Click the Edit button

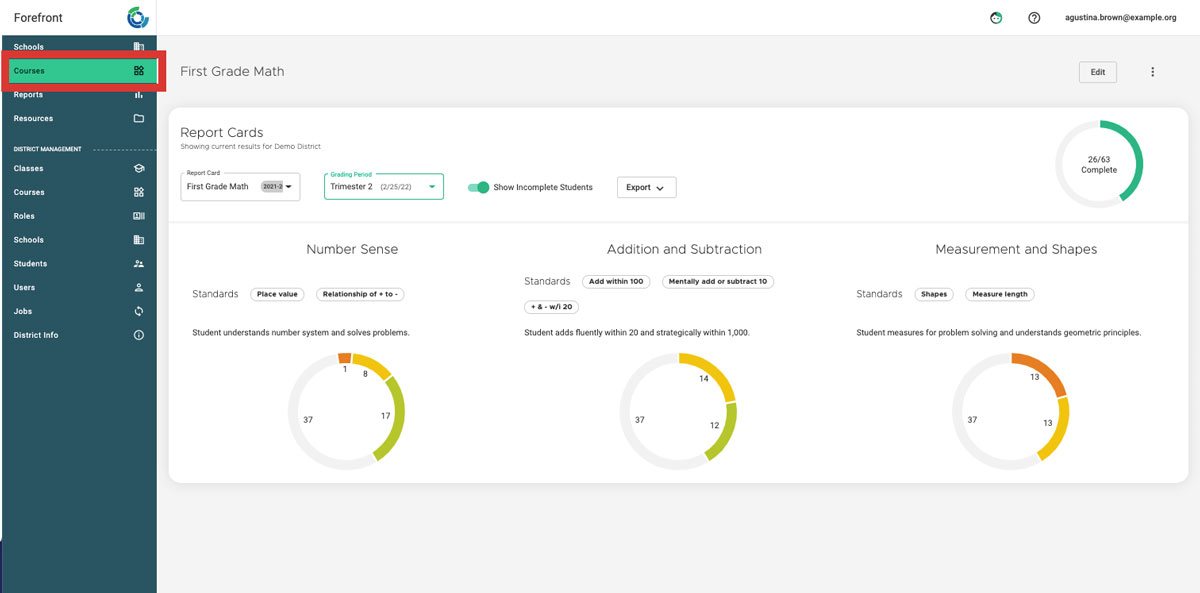[1097, 72]
